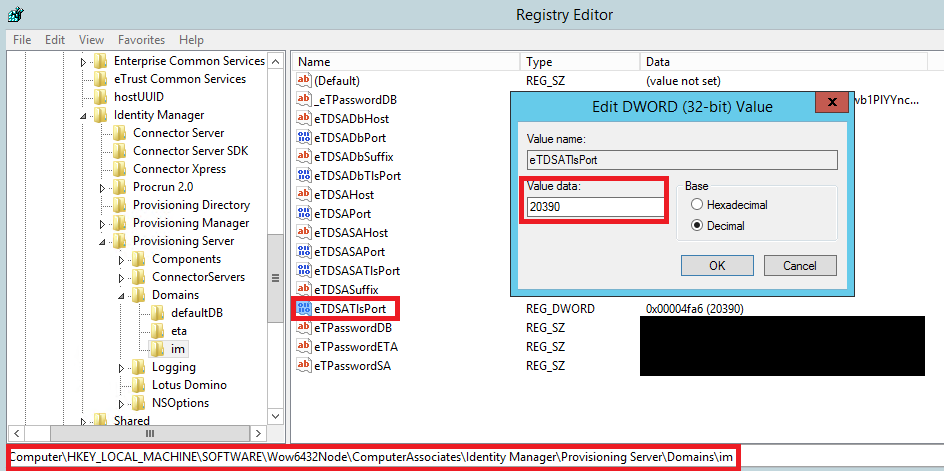Click the Lotus Domino folder icon

138,385
